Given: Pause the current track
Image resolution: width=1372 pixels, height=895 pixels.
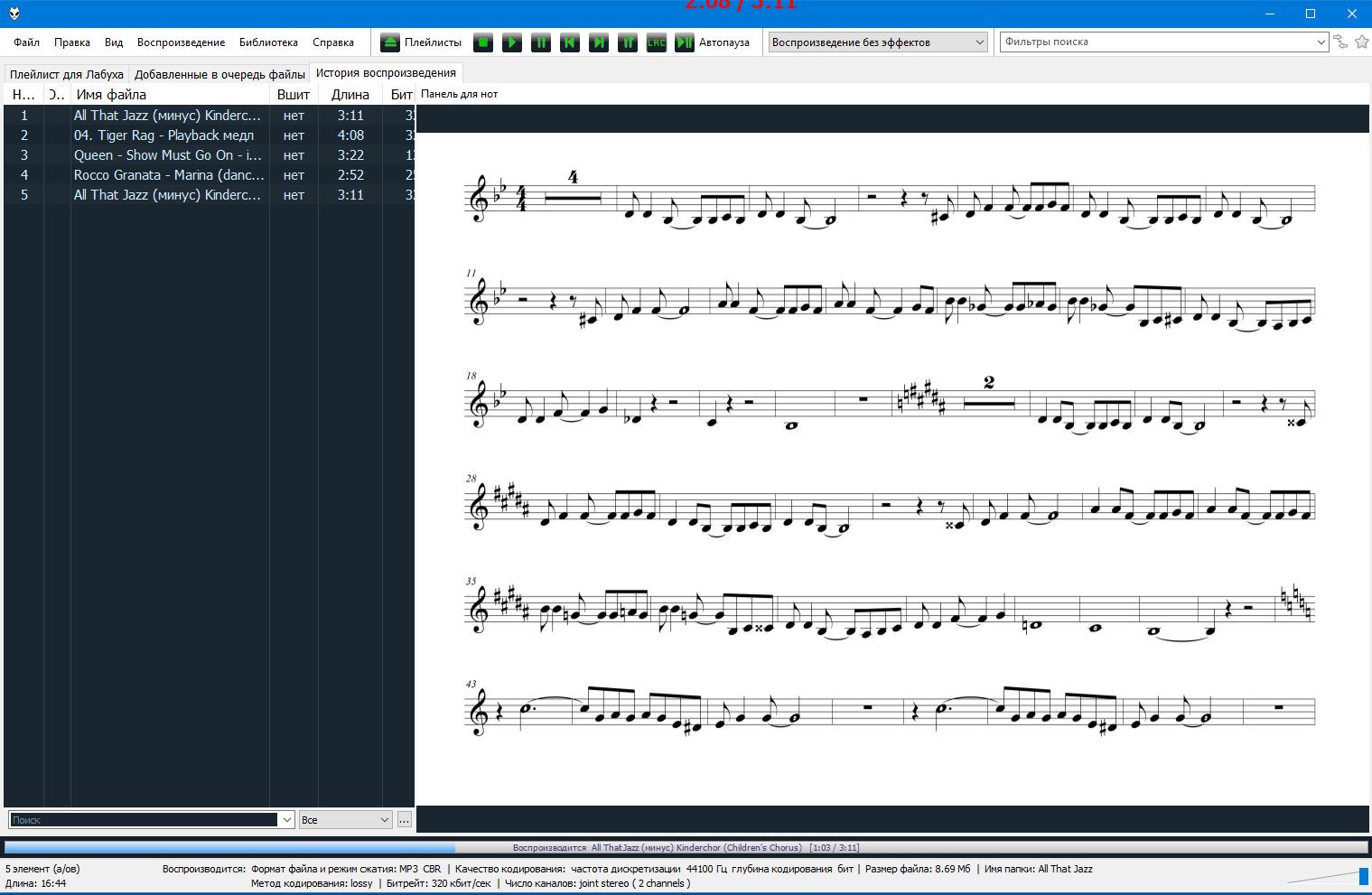Looking at the screenshot, I should (541, 42).
